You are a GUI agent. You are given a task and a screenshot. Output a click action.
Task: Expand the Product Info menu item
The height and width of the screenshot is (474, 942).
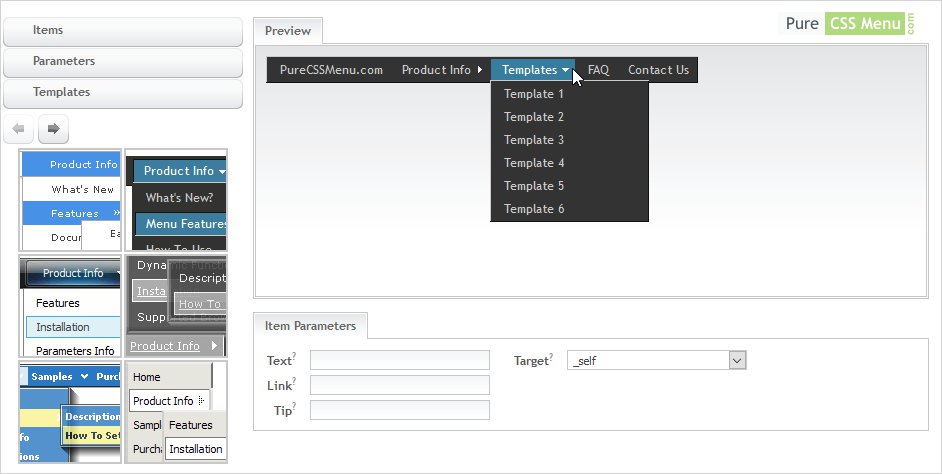442,70
